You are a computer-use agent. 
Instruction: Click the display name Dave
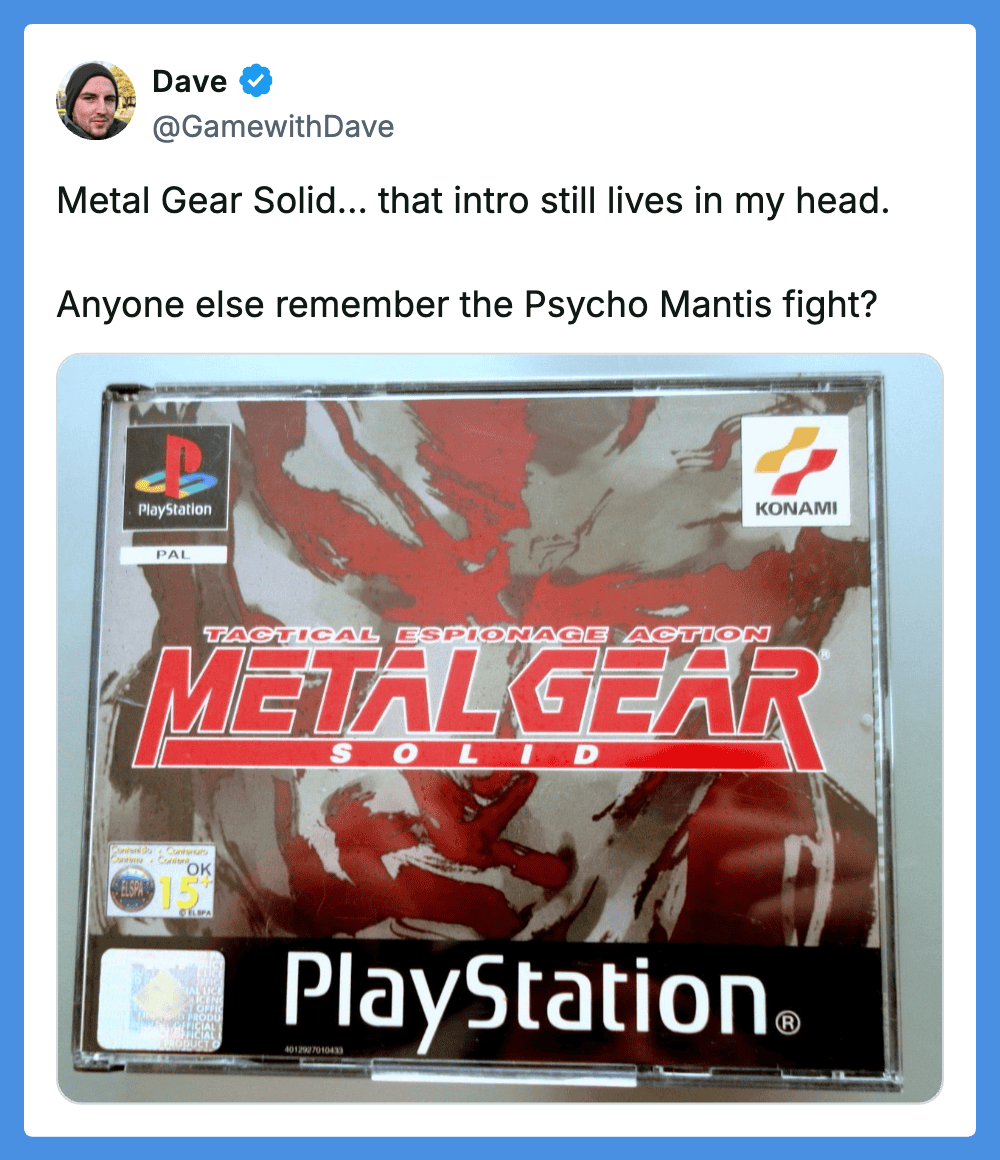pyautogui.click(x=189, y=81)
